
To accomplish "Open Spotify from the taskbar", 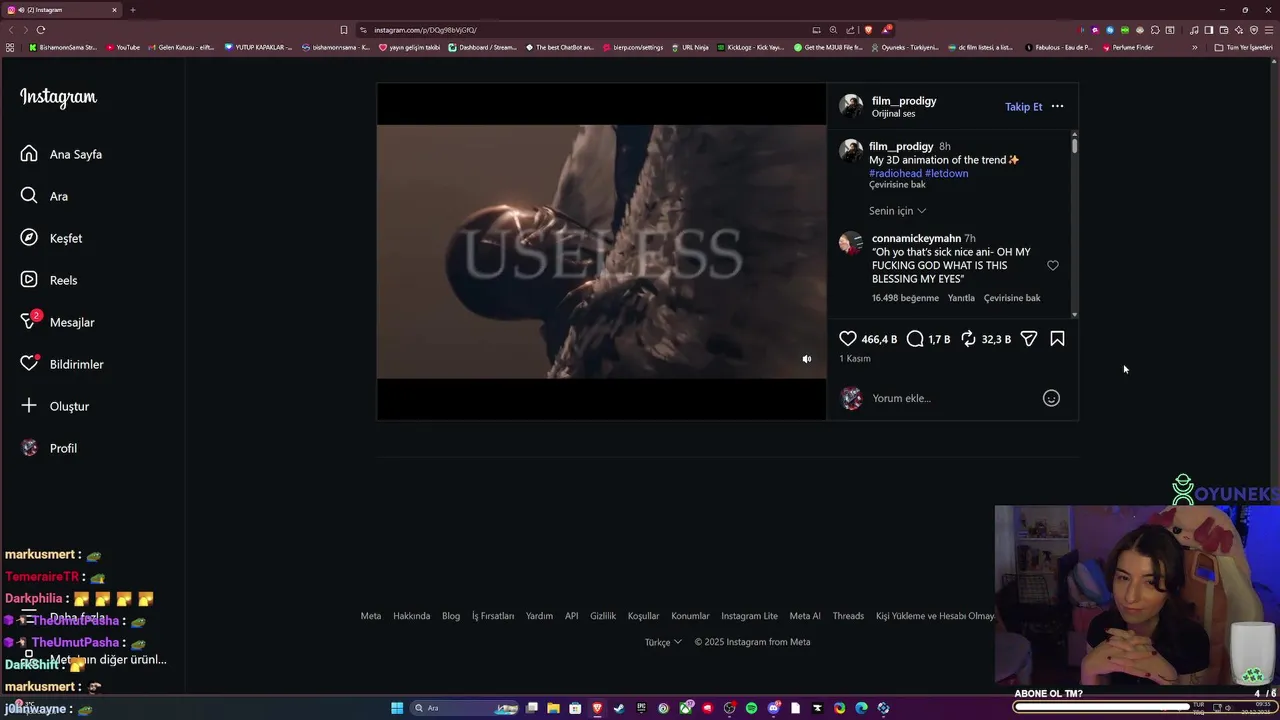I will [751, 708].
